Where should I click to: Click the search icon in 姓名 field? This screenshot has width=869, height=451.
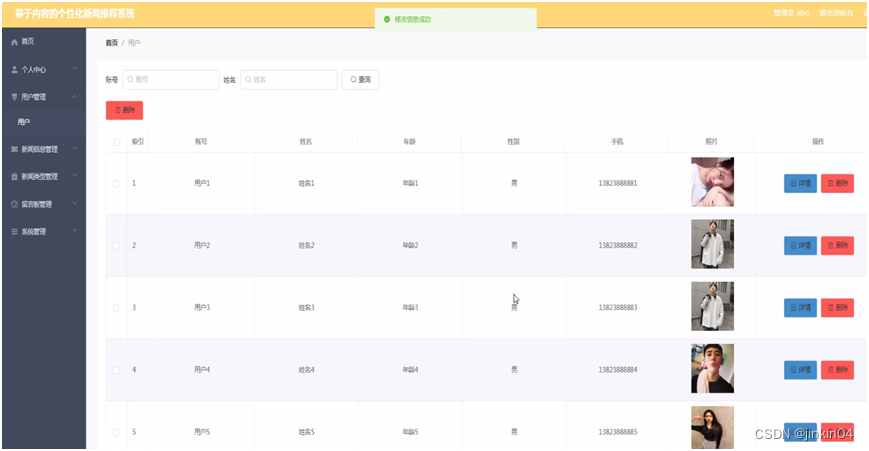(248, 80)
